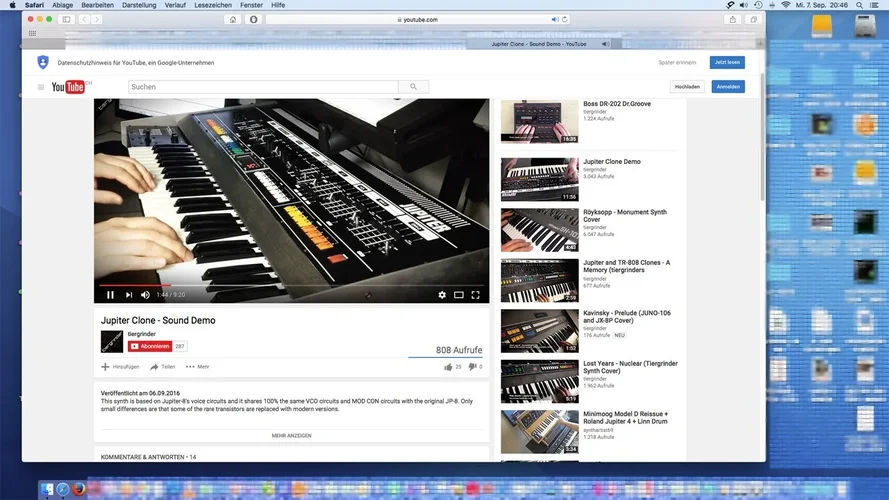Open the Hilfe menu
The image size is (889, 500).
click(278, 5)
